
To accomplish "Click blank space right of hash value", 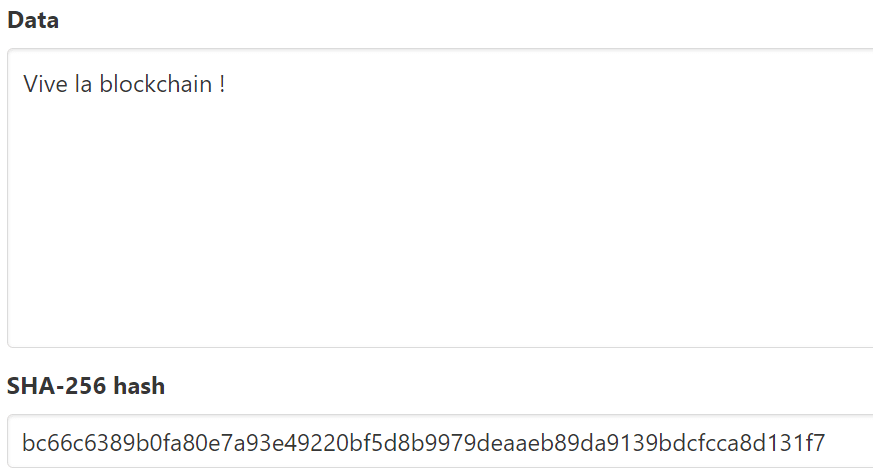I will click(x=849, y=443).
